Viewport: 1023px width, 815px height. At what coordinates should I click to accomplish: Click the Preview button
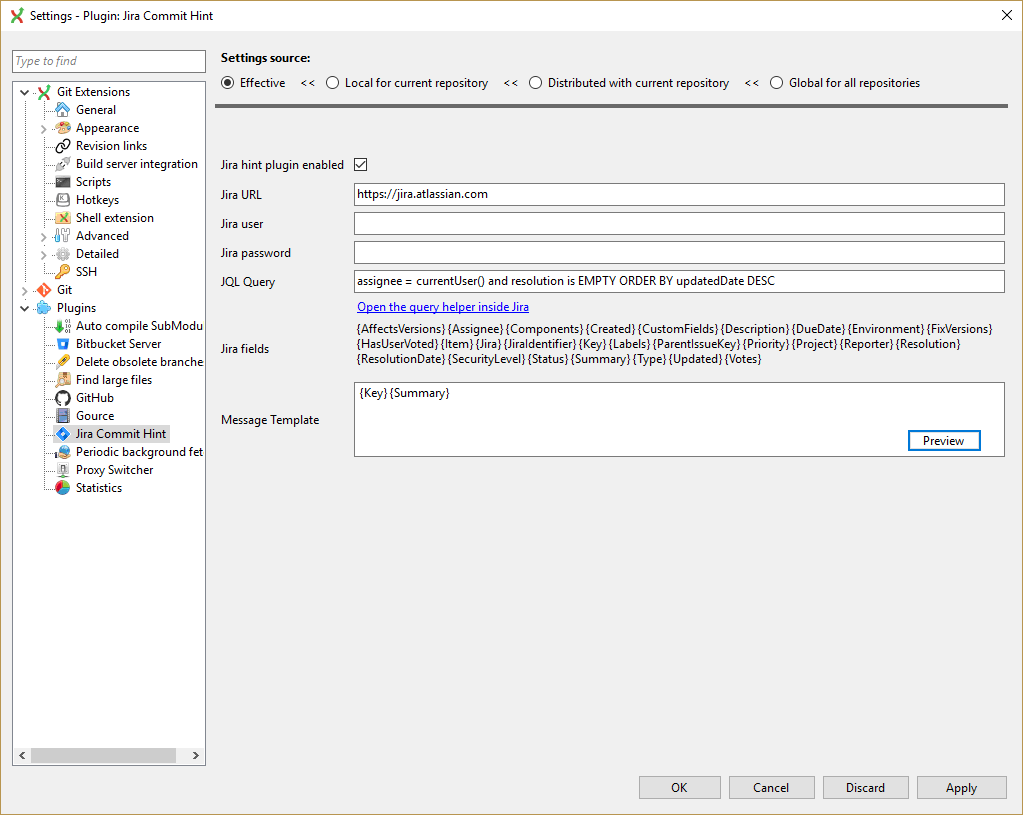944,440
